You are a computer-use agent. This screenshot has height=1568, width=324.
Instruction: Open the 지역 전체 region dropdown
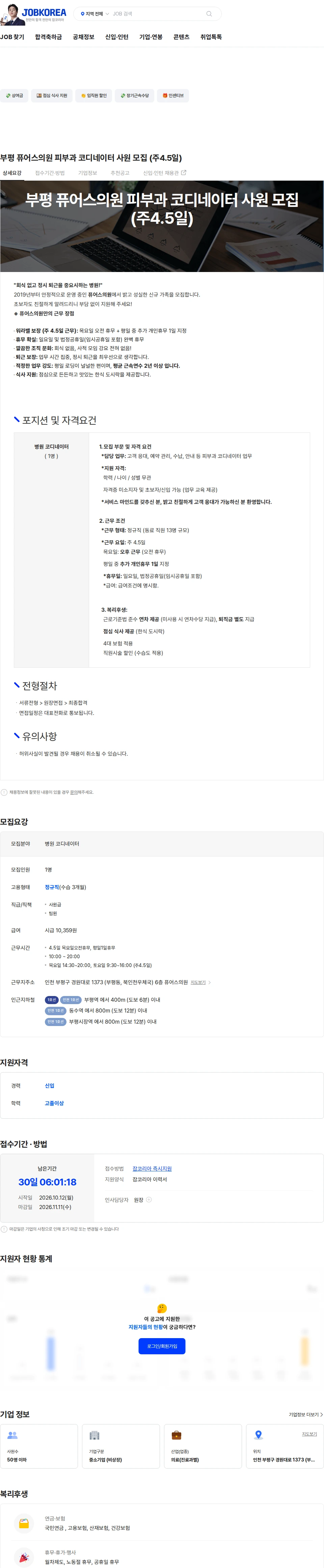95,13
